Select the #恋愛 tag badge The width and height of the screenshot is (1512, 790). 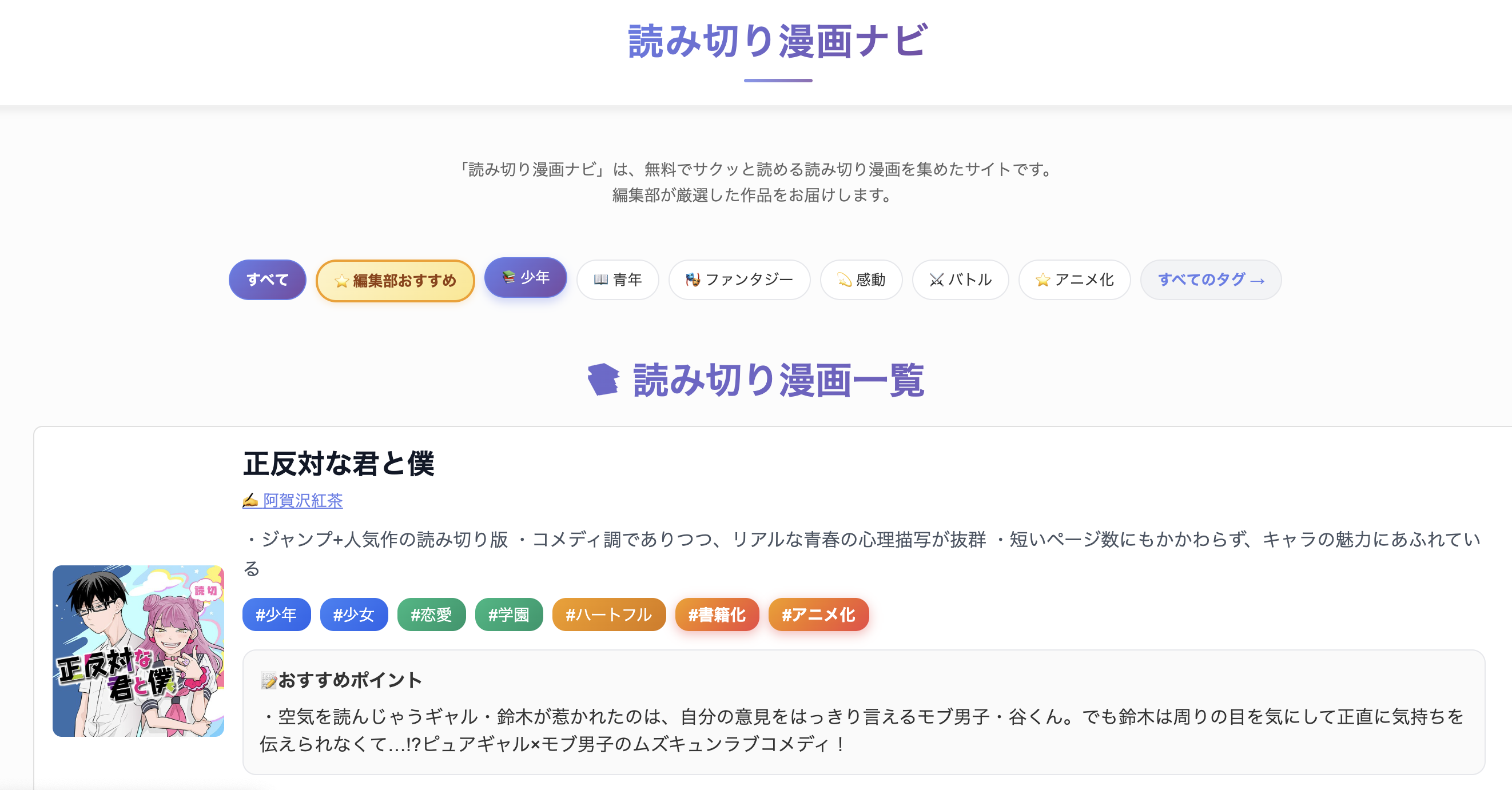(431, 615)
